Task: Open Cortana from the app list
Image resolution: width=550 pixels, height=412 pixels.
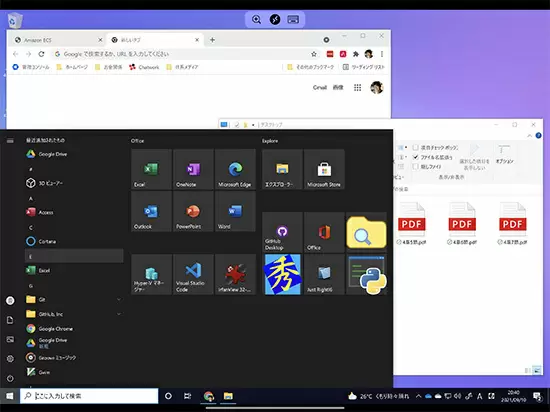Action: pos(74,241)
